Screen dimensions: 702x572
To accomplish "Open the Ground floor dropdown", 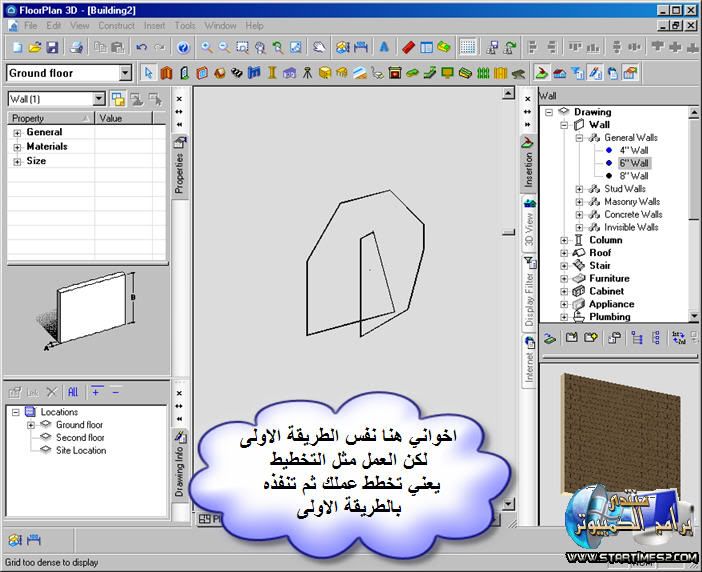I will pos(125,73).
